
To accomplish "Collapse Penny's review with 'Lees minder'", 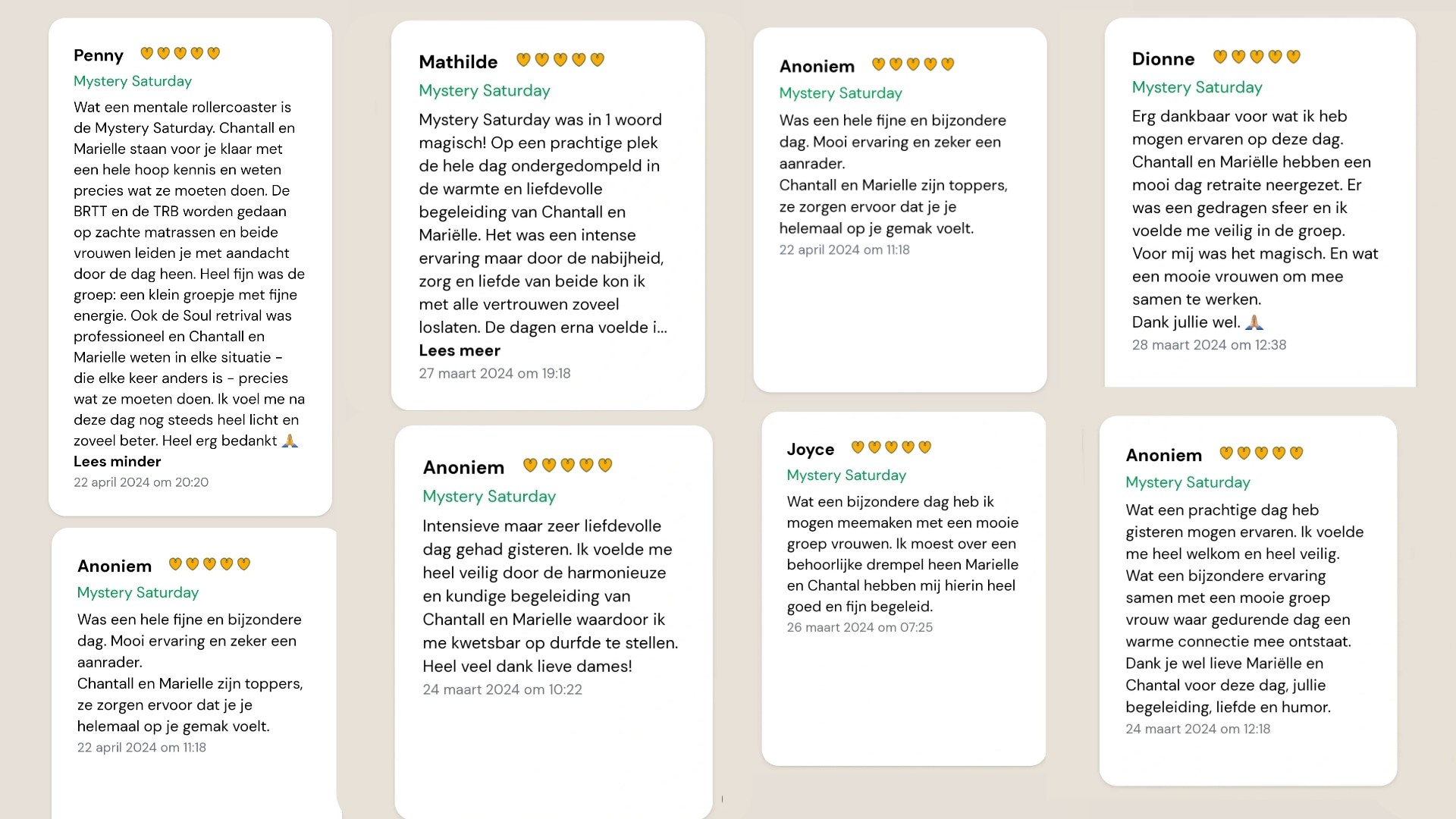I will point(118,462).
